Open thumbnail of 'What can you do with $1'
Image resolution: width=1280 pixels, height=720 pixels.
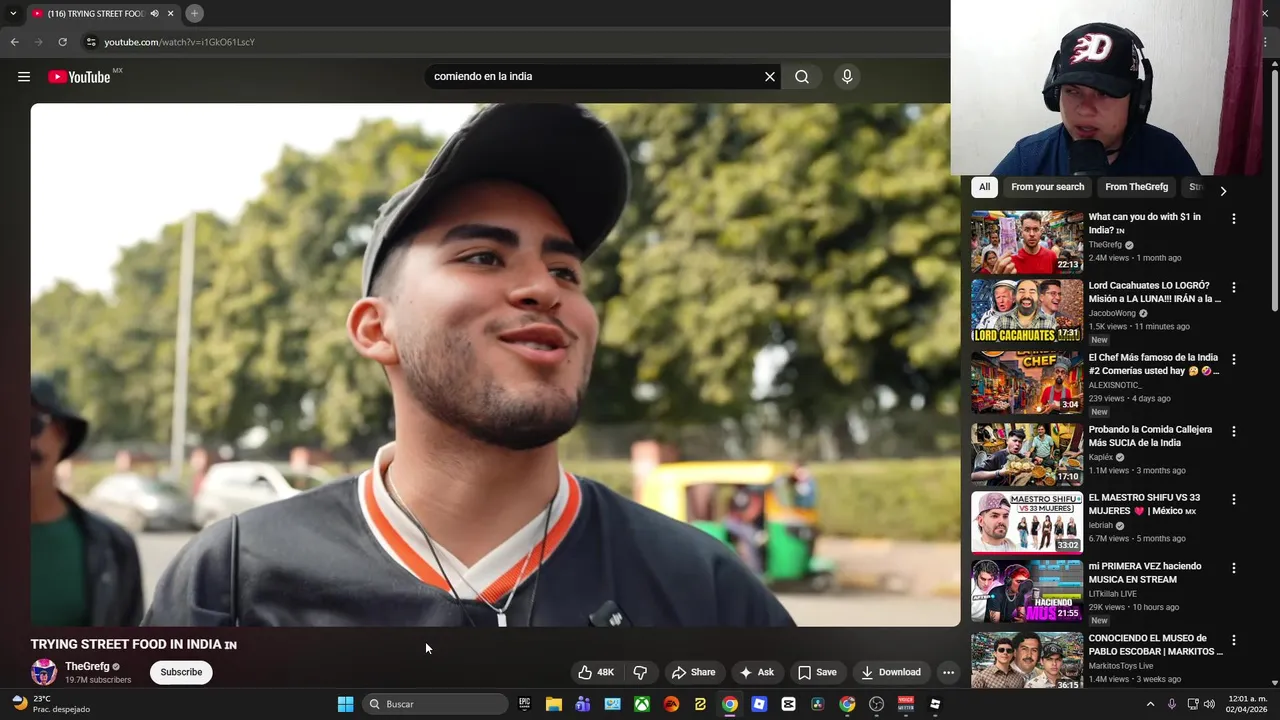(x=1027, y=242)
